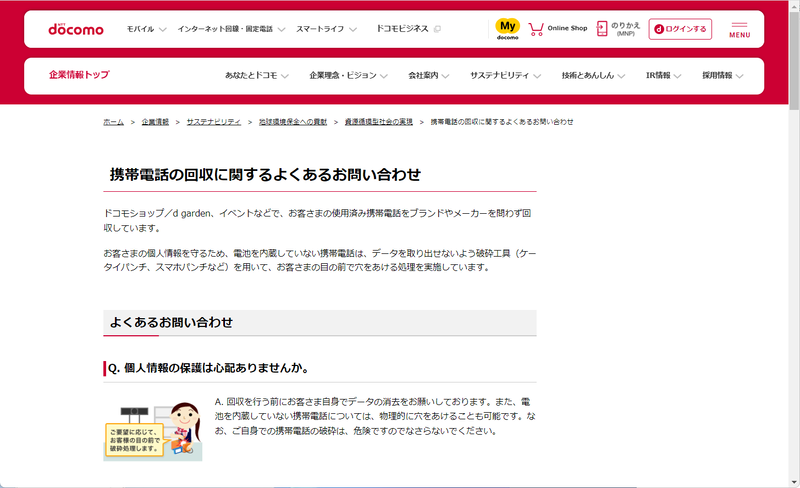Expand インターネット回線・固定電話 menu
This screenshot has width=800, height=488.
231,29
